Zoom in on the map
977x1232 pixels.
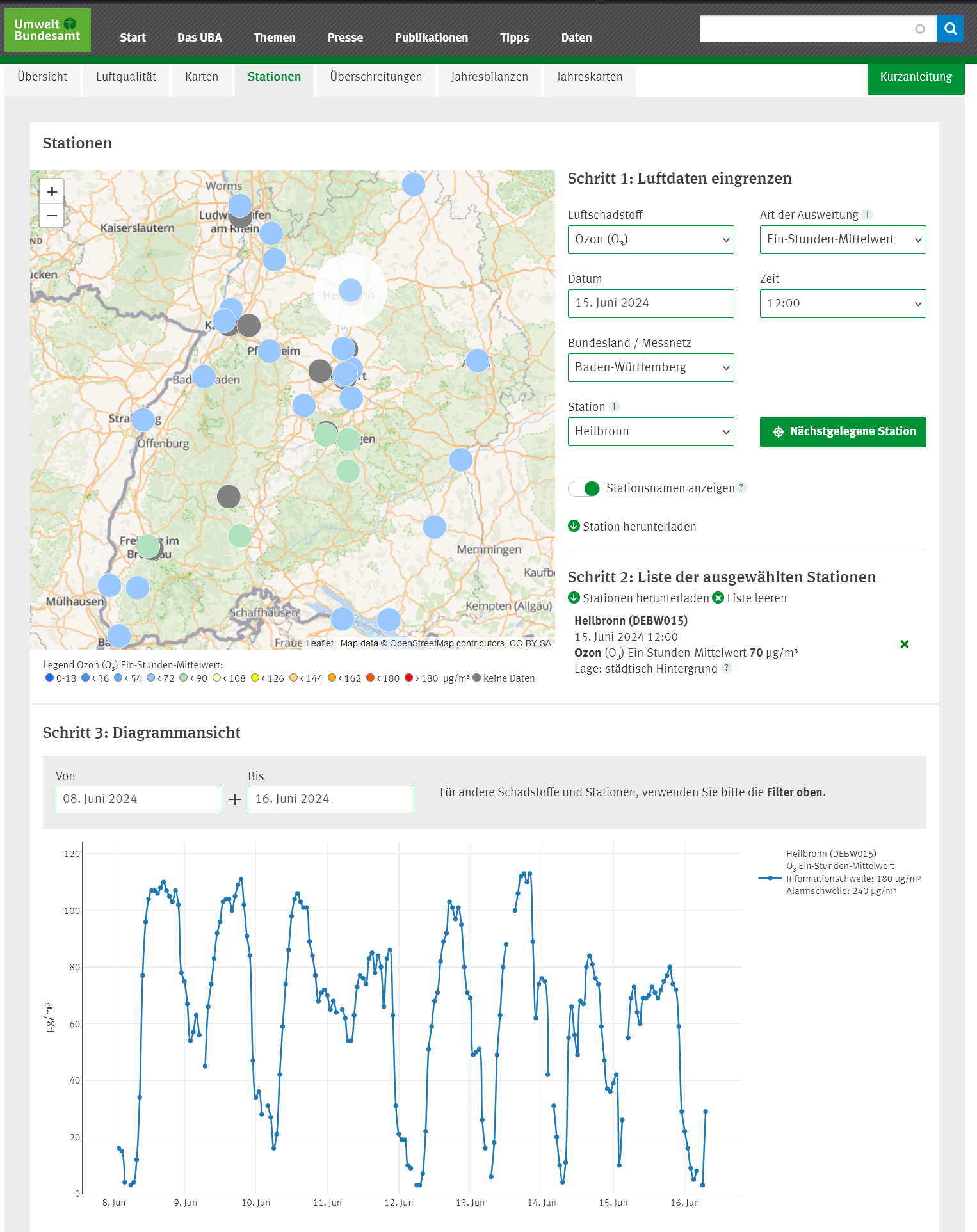coord(52,191)
